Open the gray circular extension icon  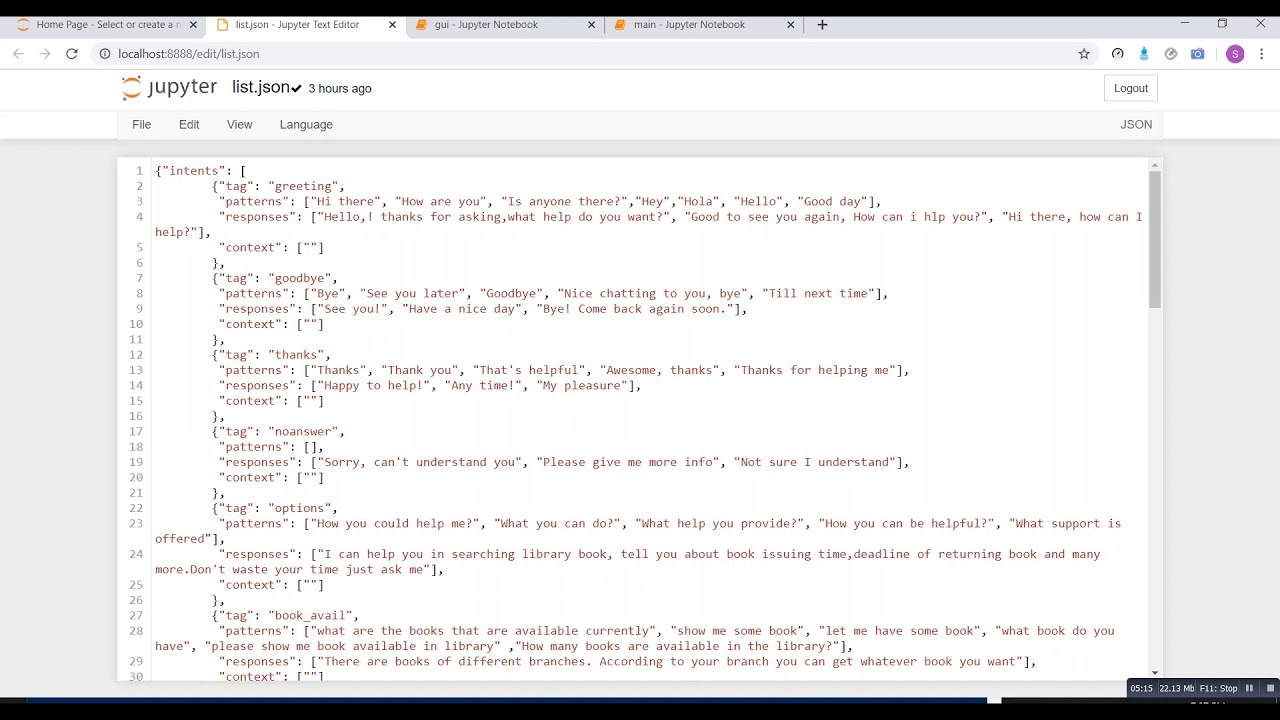pos(1171,54)
